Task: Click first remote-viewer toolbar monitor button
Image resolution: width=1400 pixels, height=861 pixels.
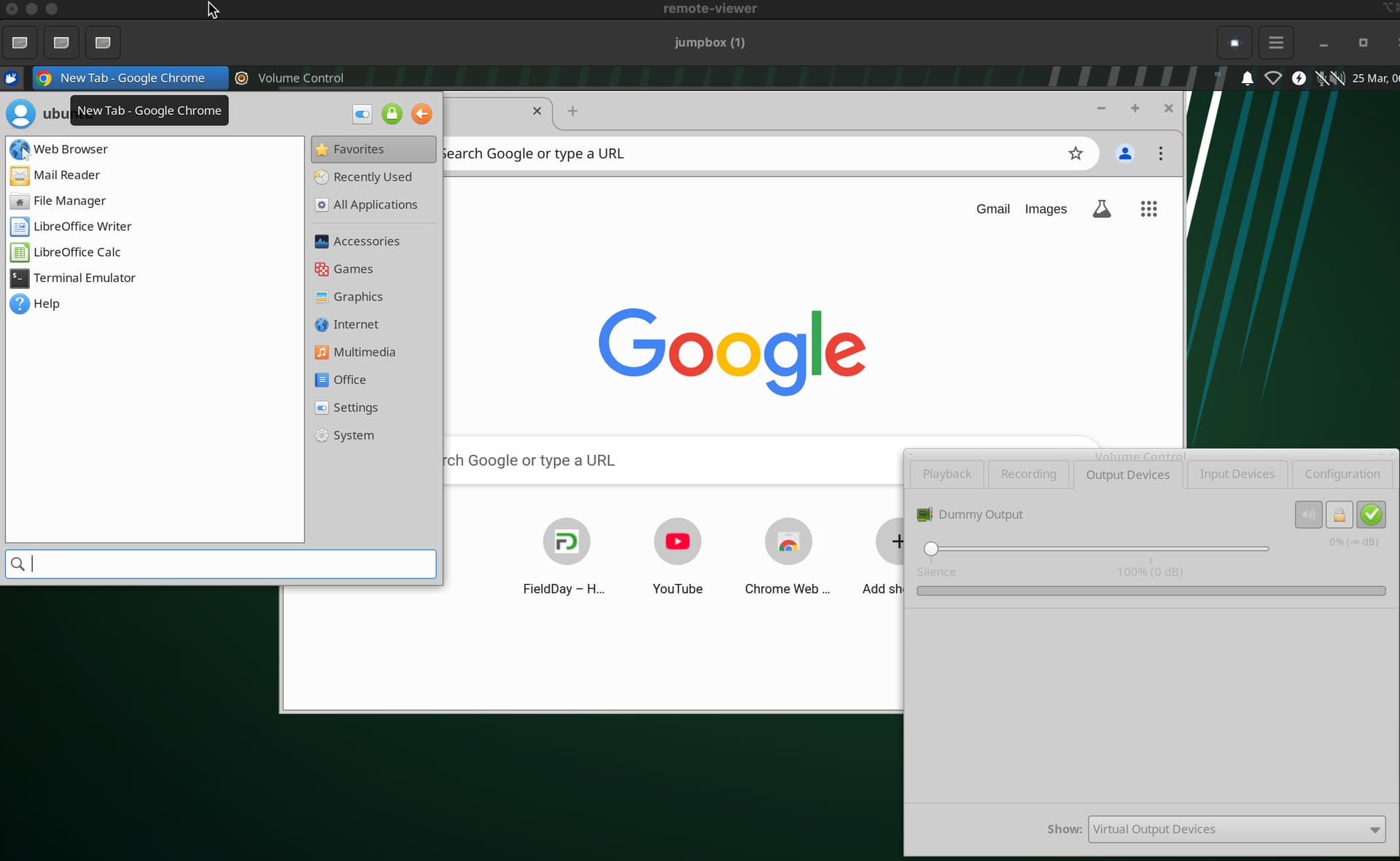Action: coord(20,42)
